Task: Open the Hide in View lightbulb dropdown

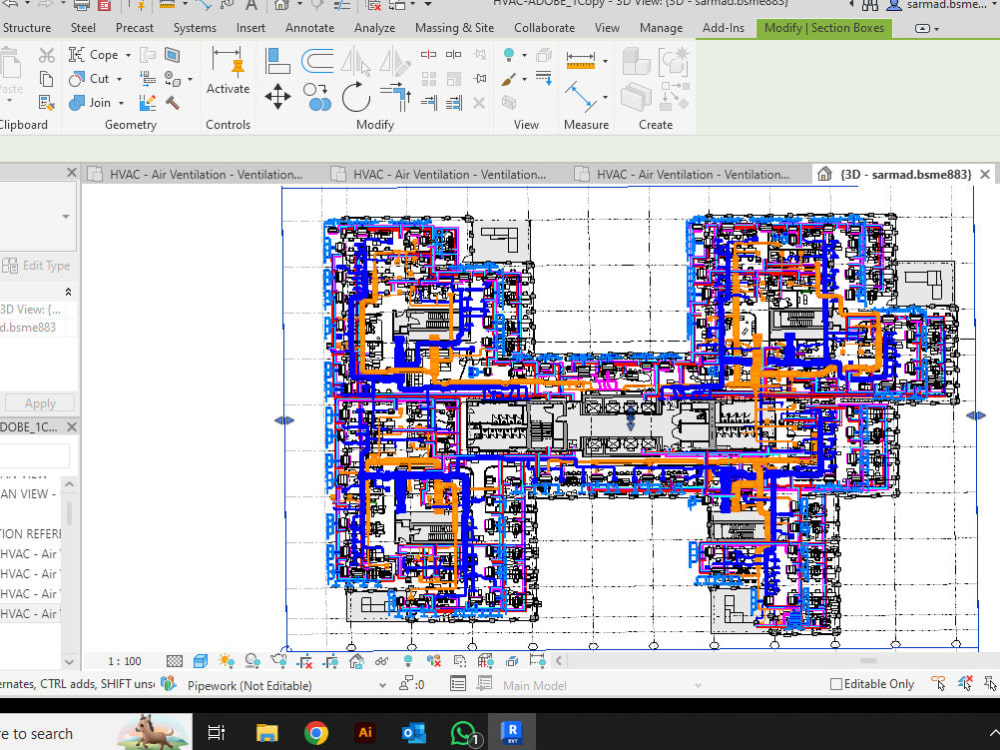Action: [524, 55]
